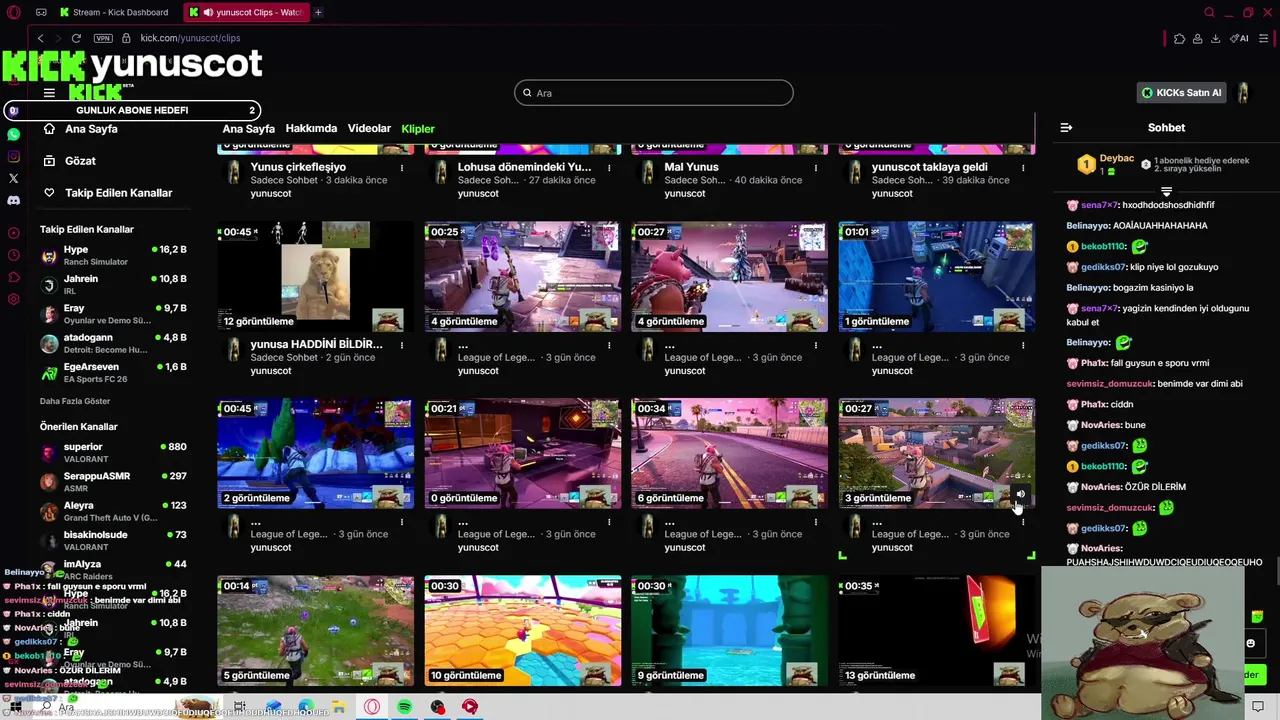Play the lion clip with 12 görüntüleme
The width and height of the screenshot is (1280, 720).
315,277
